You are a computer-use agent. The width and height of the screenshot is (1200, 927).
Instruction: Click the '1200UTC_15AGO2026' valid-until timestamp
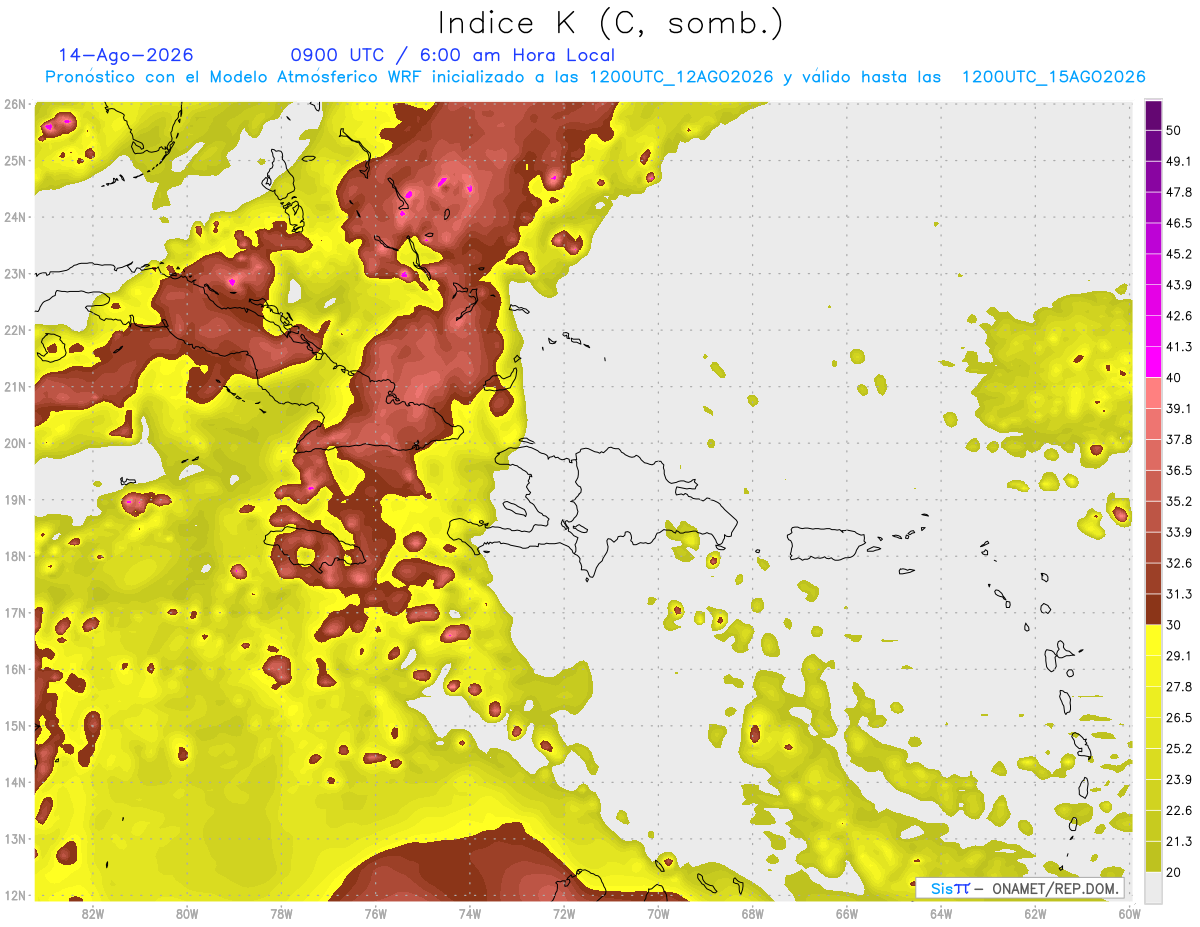(1053, 77)
